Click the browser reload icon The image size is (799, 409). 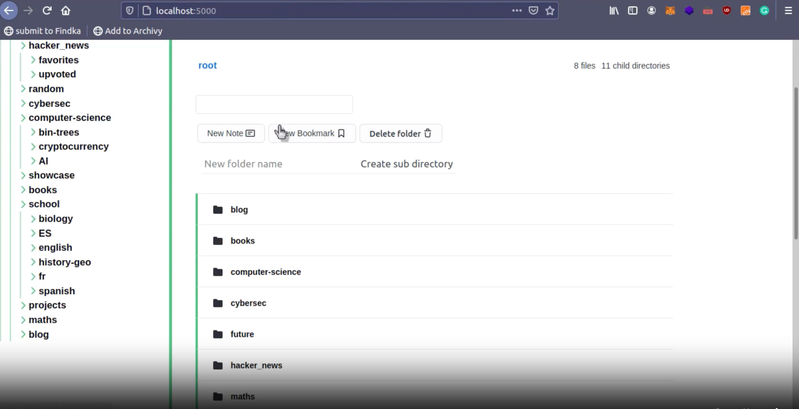click(47, 10)
